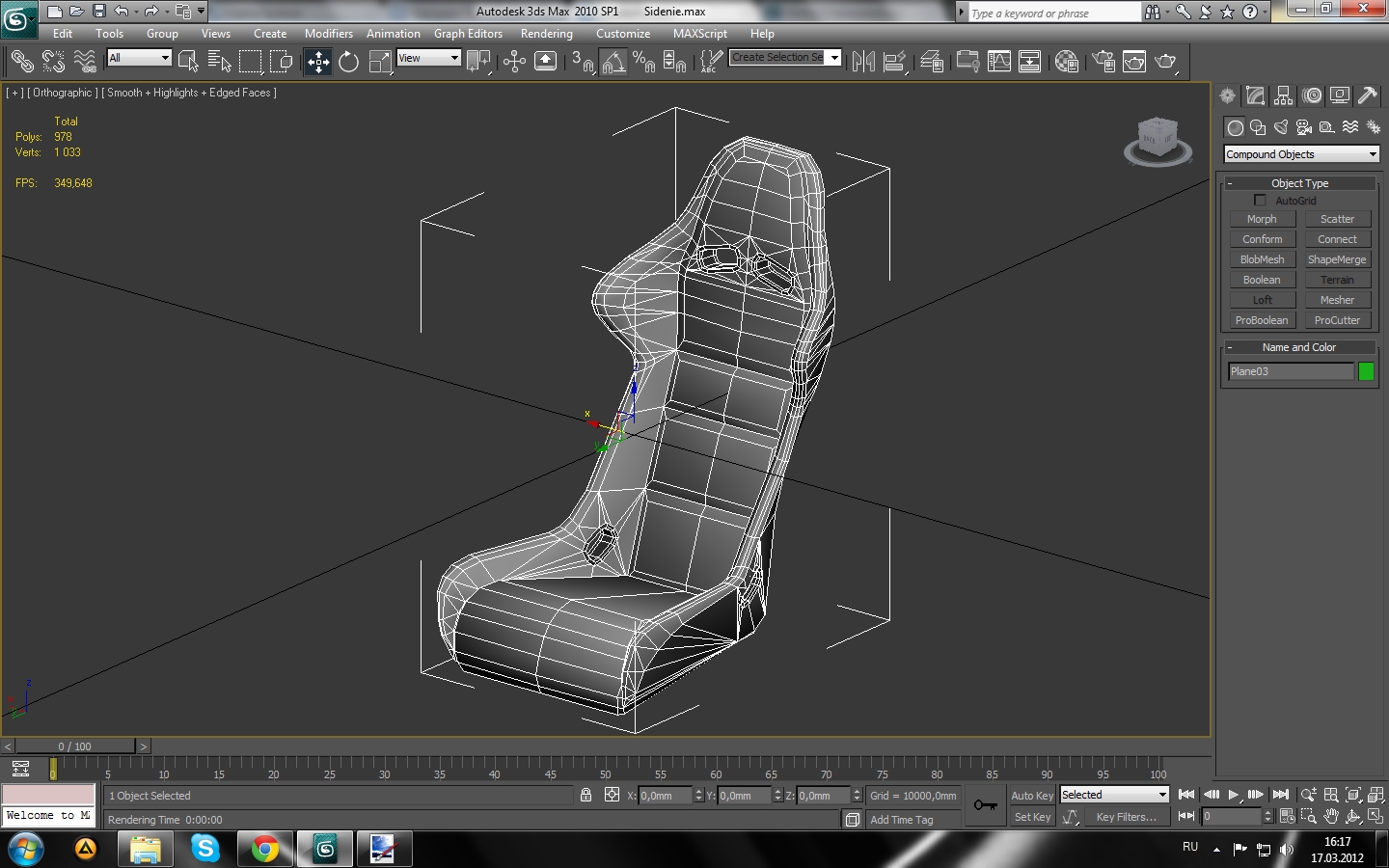Image resolution: width=1389 pixels, height=868 pixels.
Task: Open the Modifiers menu
Action: coord(328,34)
